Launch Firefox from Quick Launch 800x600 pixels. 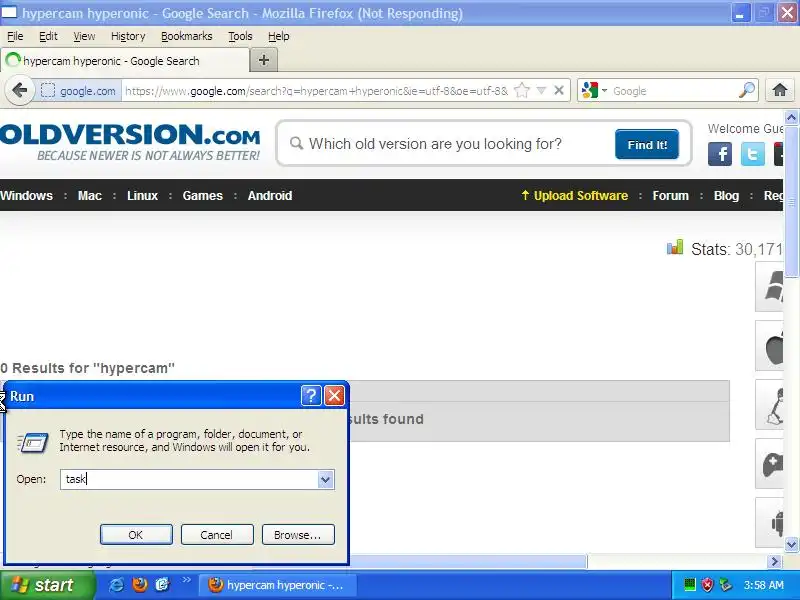(139, 585)
